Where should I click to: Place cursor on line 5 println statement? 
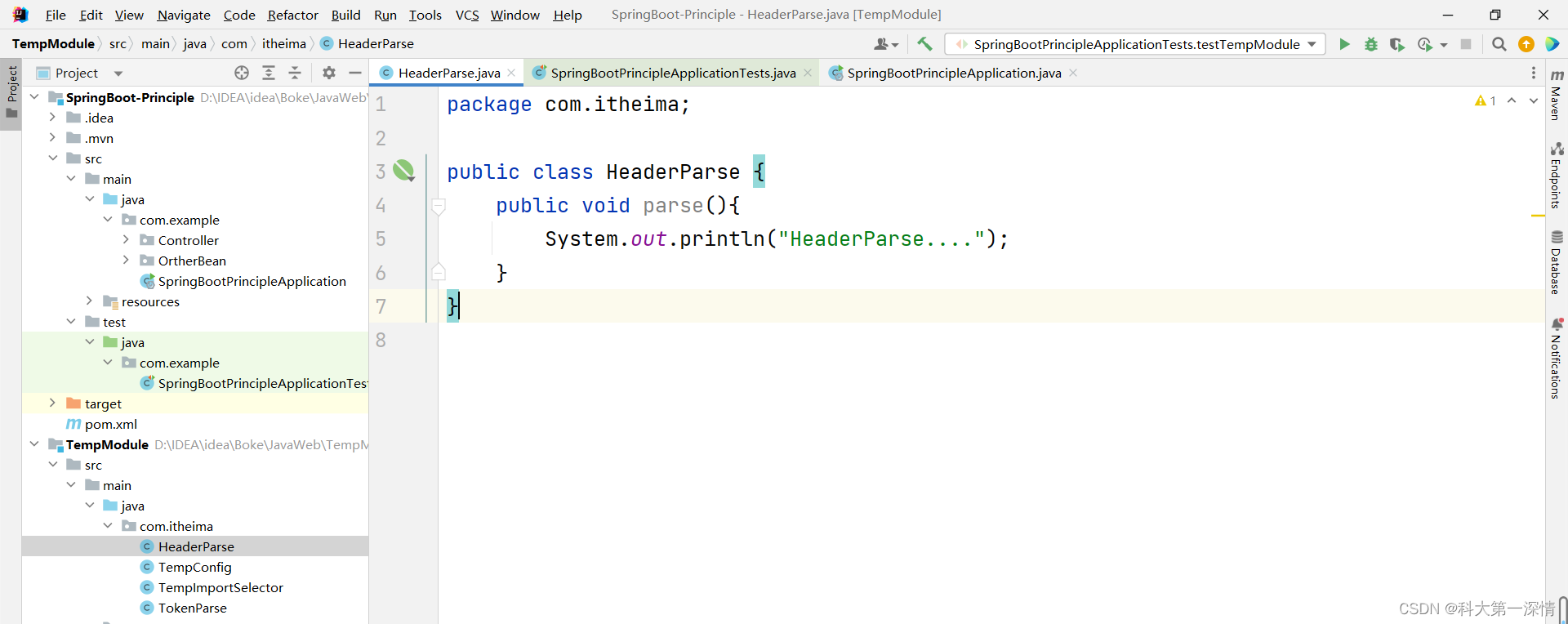[777, 239]
